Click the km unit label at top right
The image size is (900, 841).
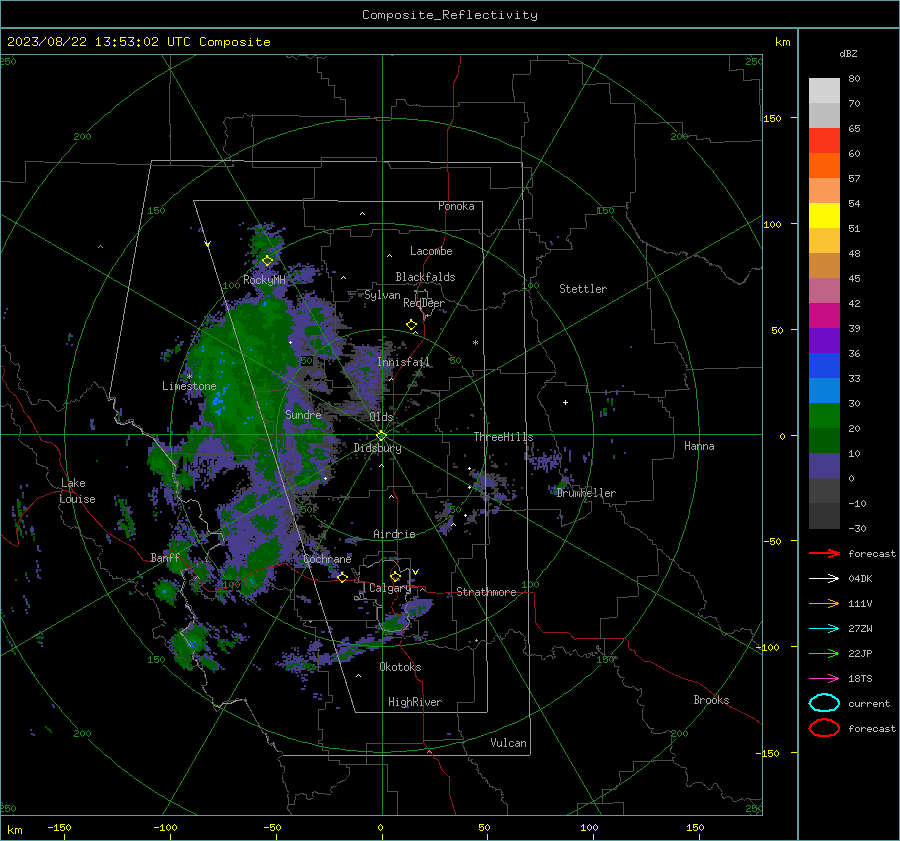782,42
